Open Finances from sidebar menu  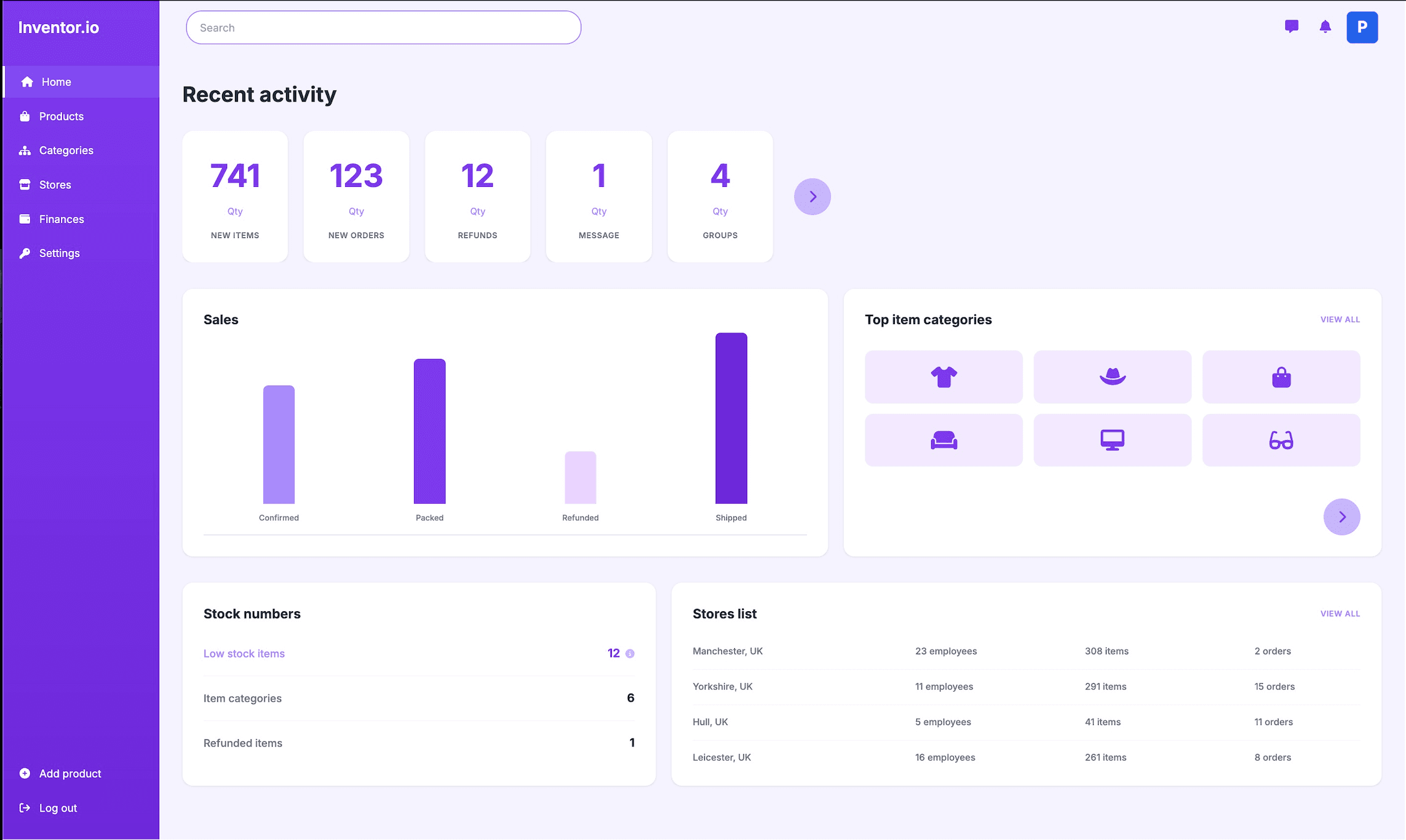pos(62,219)
